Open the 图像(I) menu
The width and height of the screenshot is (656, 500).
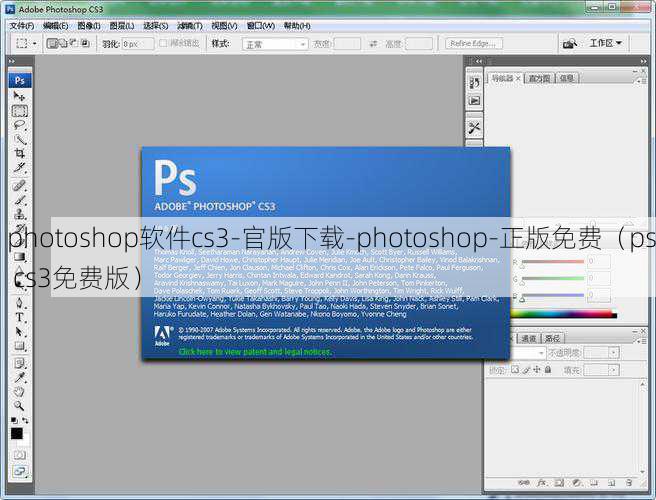pyautogui.click(x=89, y=26)
